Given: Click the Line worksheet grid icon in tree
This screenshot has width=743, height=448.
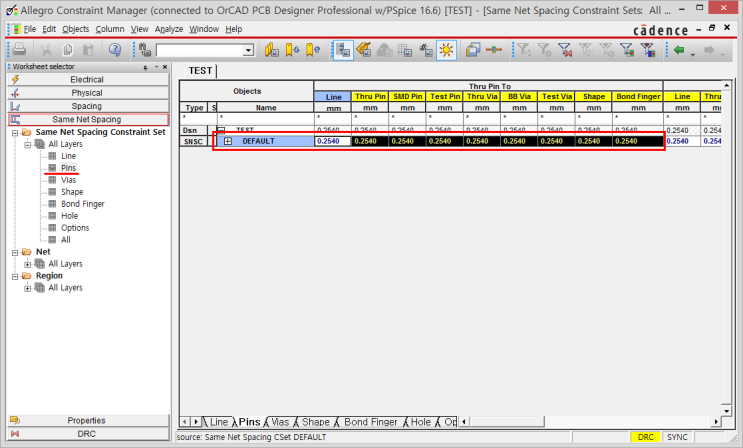Looking at the screenshot, I should 52,156.
